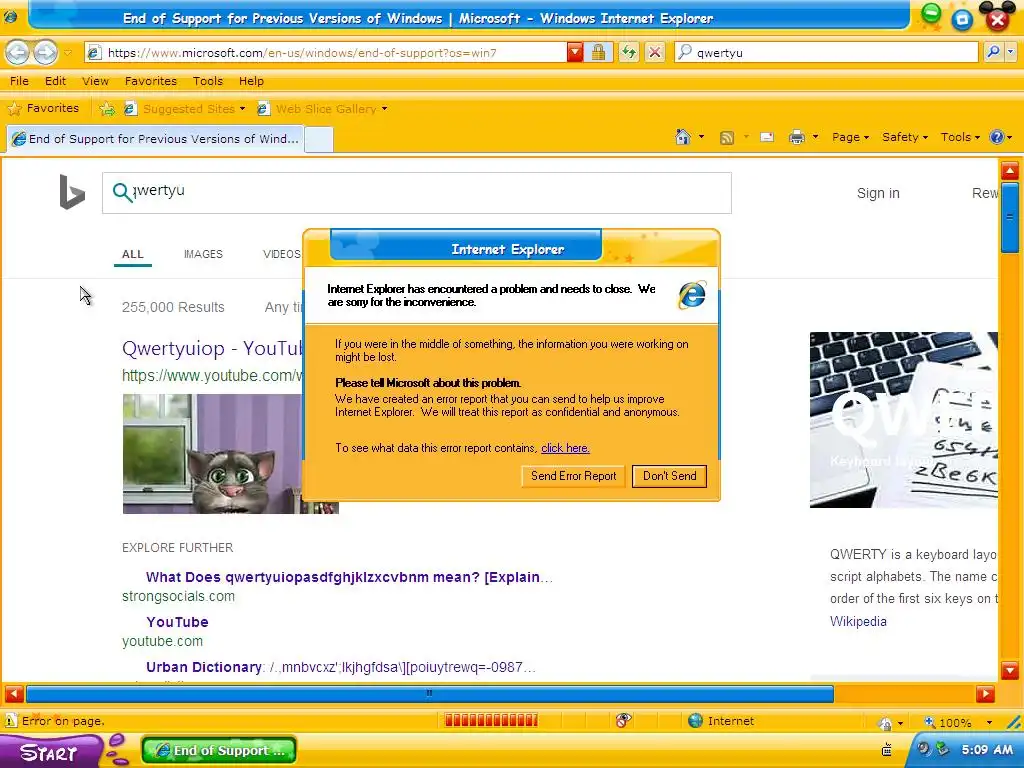Click the Sign in link
The image size is (1024, 768).
point(878,193)
